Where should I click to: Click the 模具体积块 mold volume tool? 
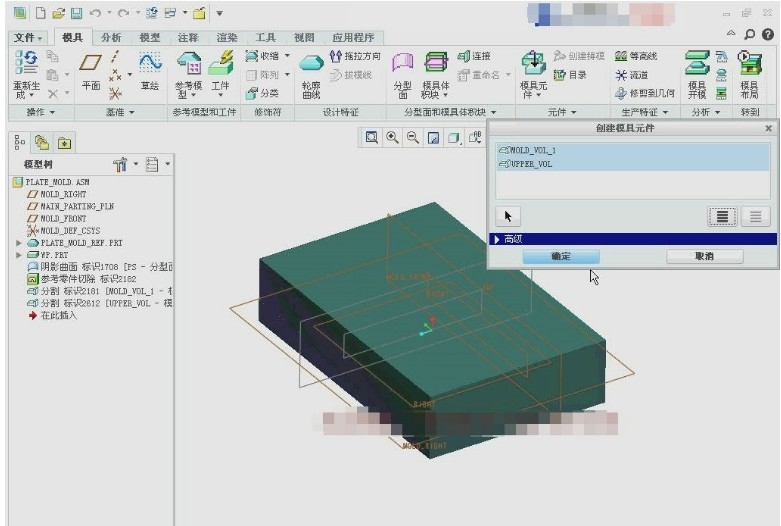tap(436, 75)
